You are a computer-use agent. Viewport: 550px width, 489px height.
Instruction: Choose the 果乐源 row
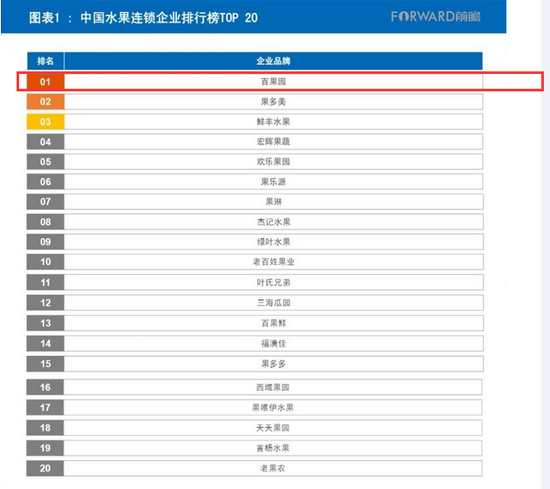click(x=255, y=182)
